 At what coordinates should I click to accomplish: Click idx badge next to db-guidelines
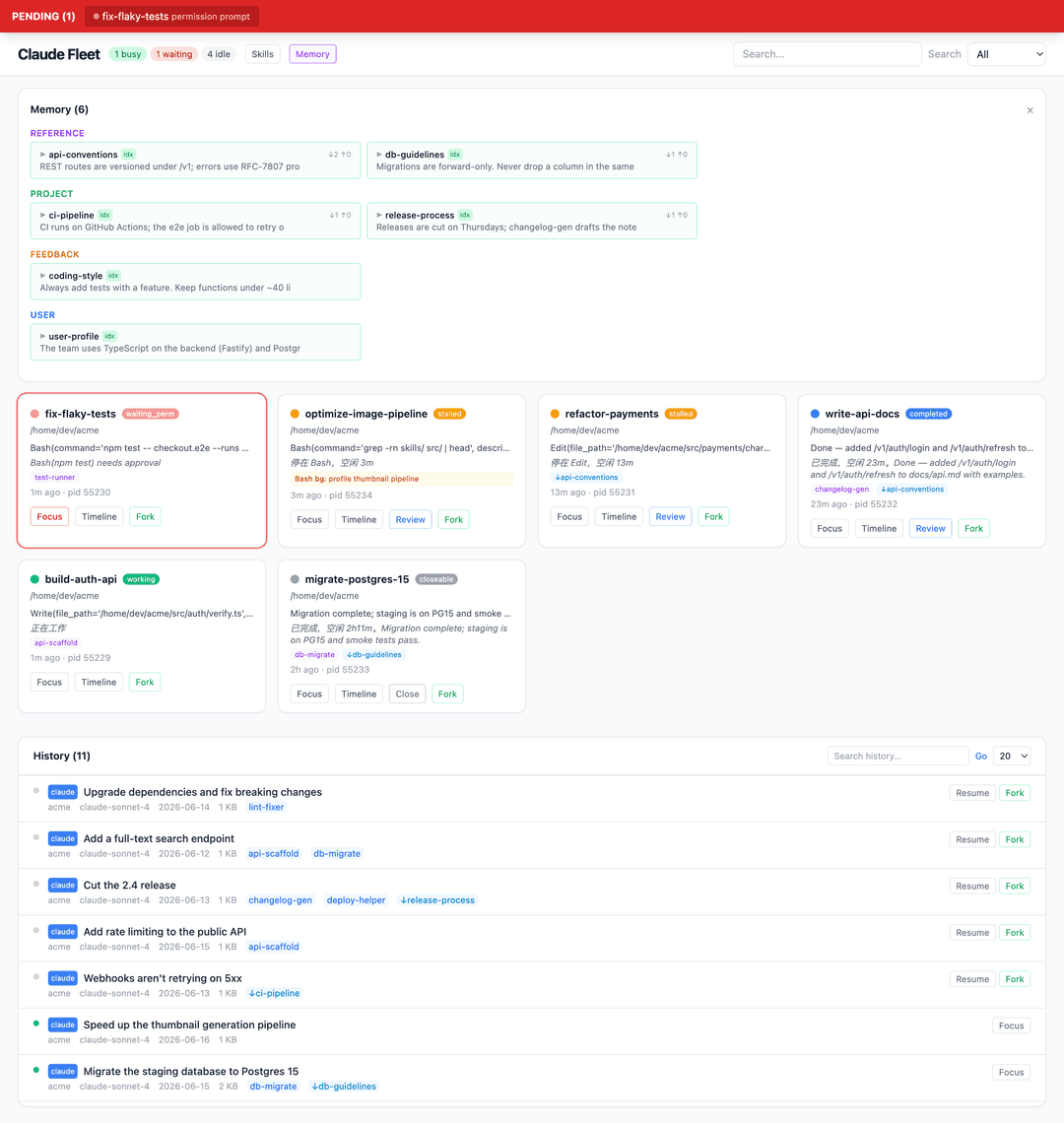pyautogui.click(x=455, y=155)
